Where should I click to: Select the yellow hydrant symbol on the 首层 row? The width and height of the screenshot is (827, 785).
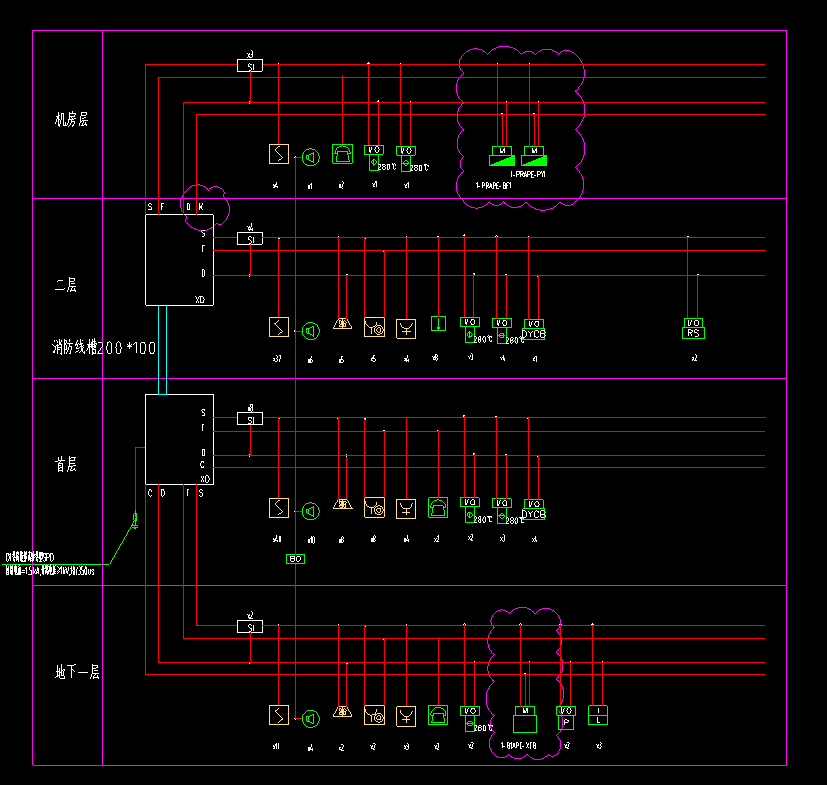(374, 508)
